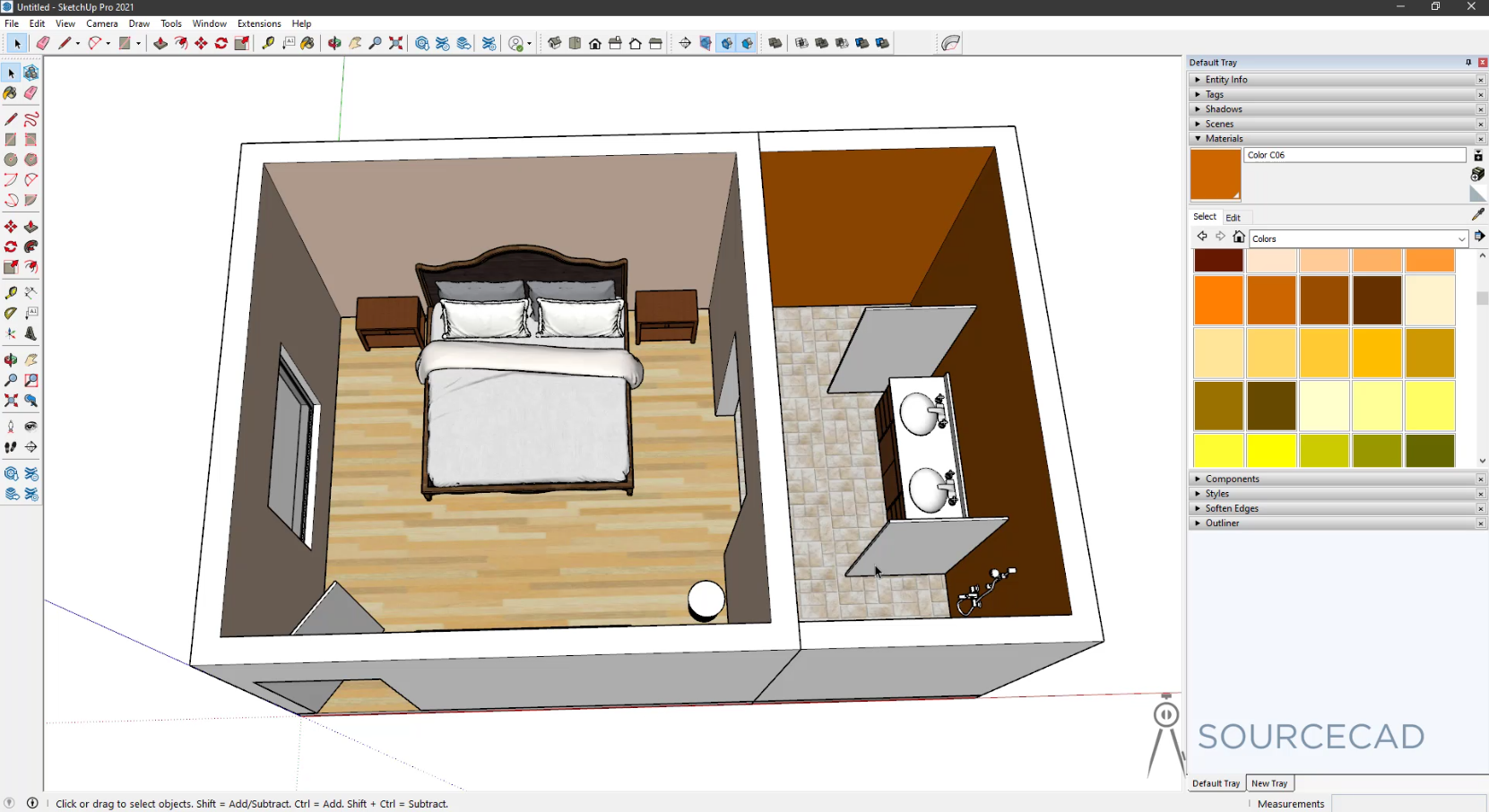Activate the Walk tool with footprints icon
Screen dimensions: 1489x812
(x=11, y=446)
